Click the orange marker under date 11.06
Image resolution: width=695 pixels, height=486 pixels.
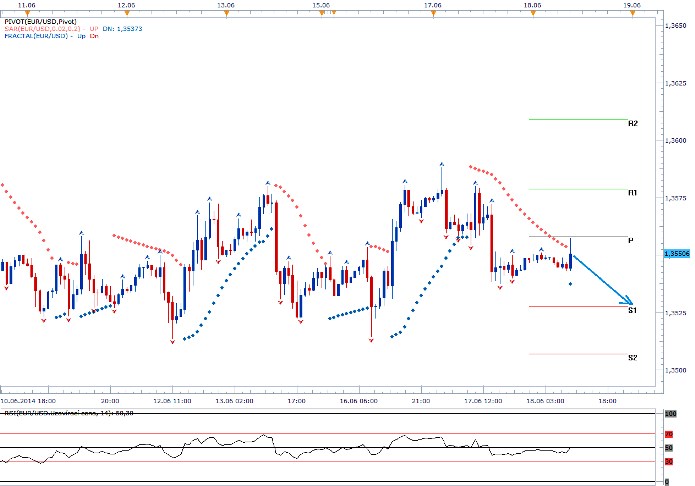tap(27, 13)
